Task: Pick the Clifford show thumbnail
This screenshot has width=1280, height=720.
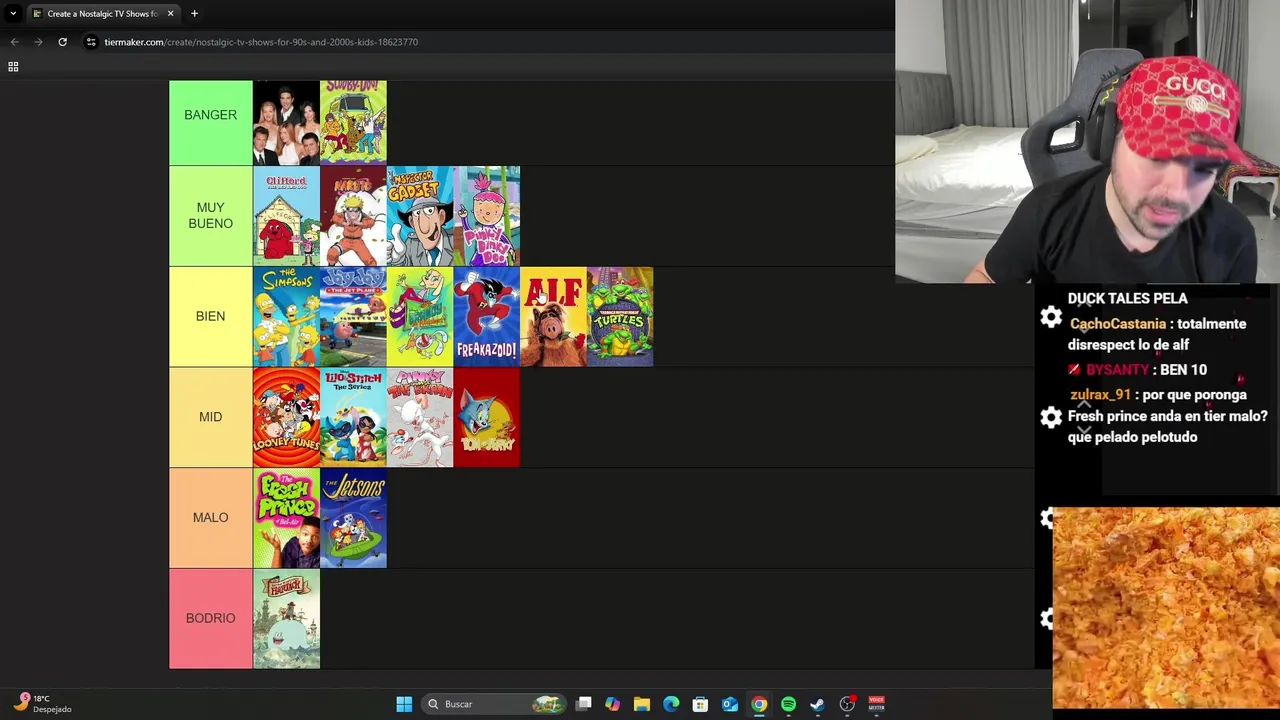Action: (286, 216)
